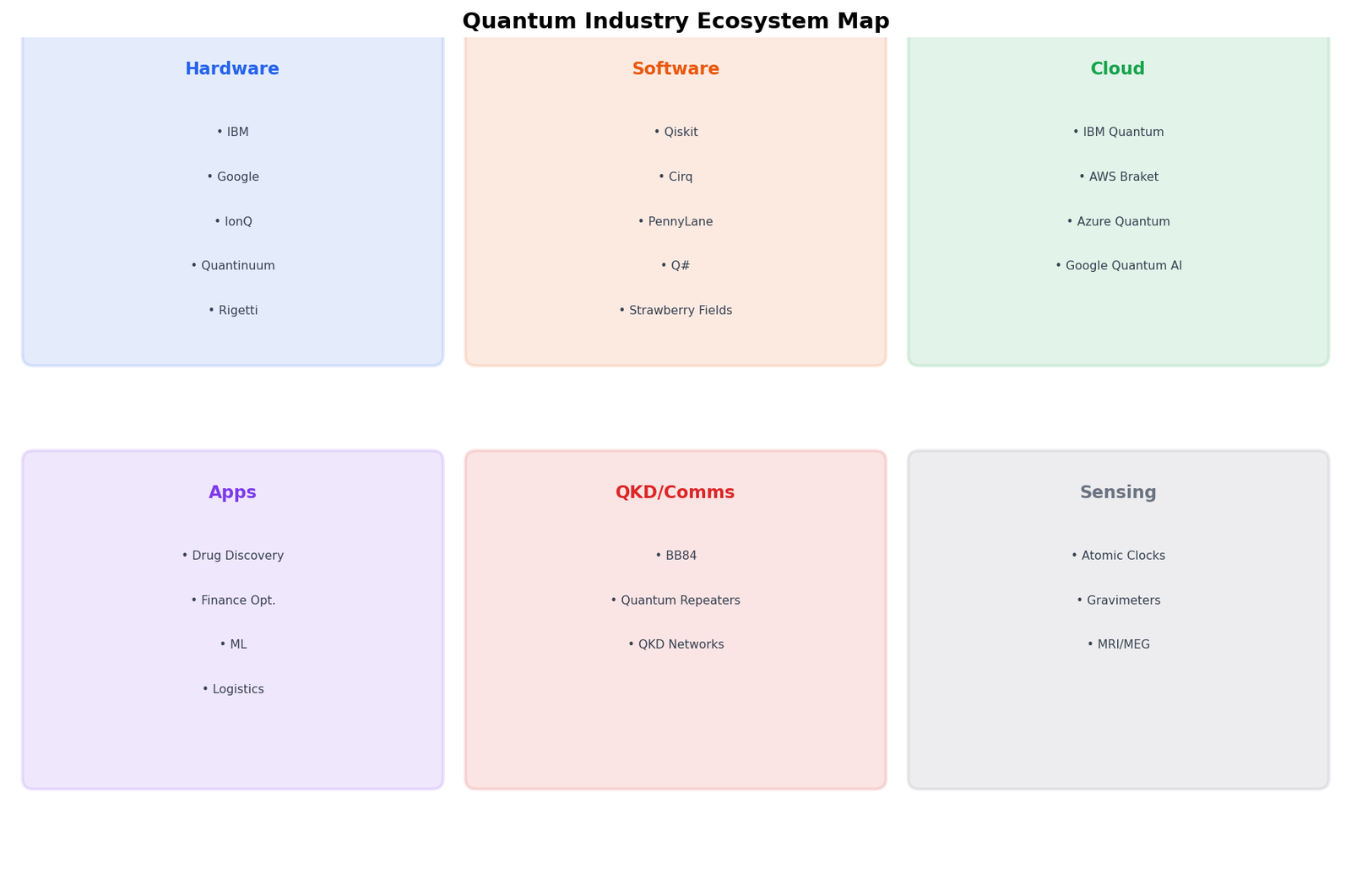Select the Hardware category heading
1351x896 pixels.
coord(232,69)
